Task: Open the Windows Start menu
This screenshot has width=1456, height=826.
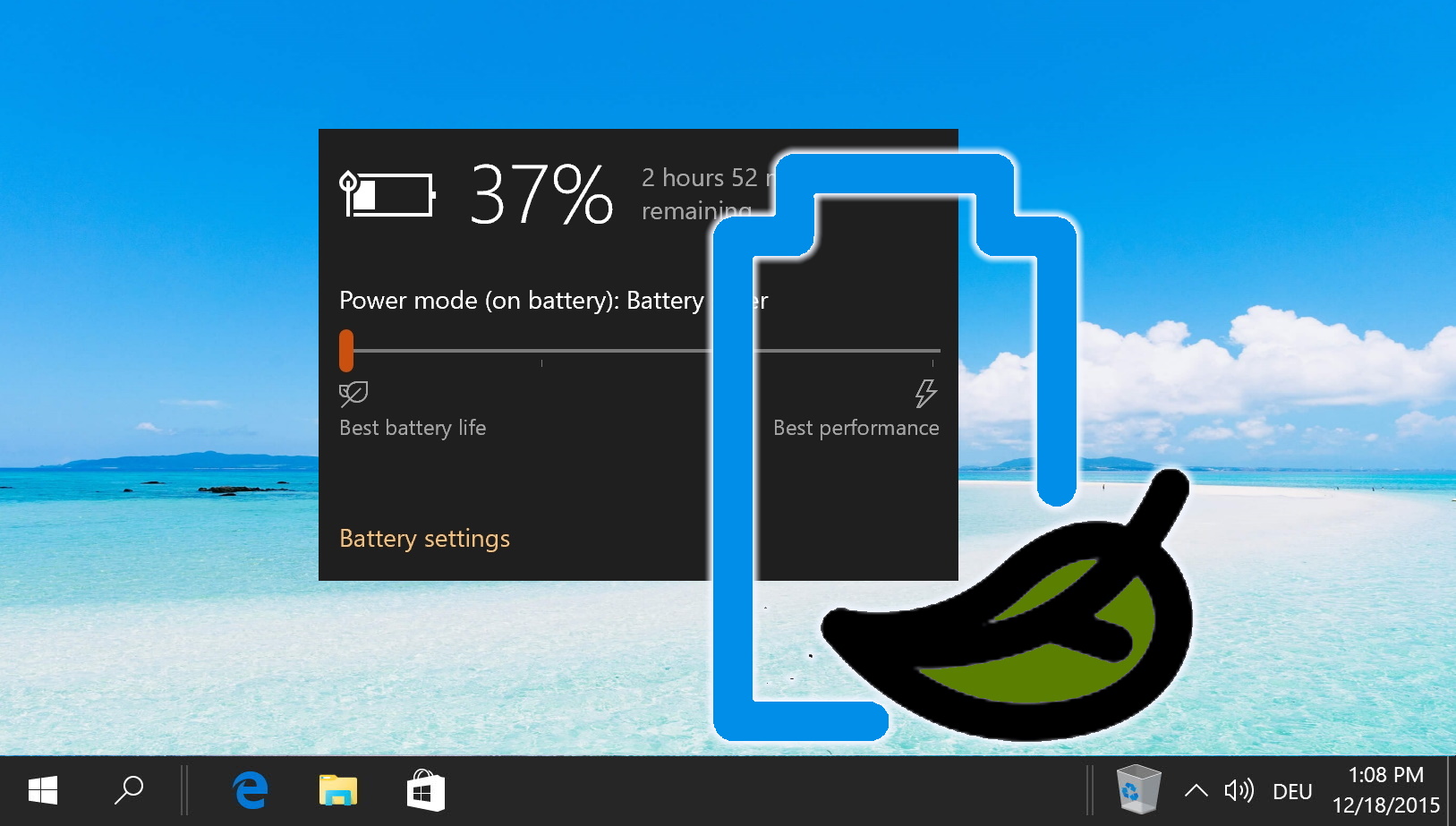Action: pyautogui.click(x=43, y=791)
